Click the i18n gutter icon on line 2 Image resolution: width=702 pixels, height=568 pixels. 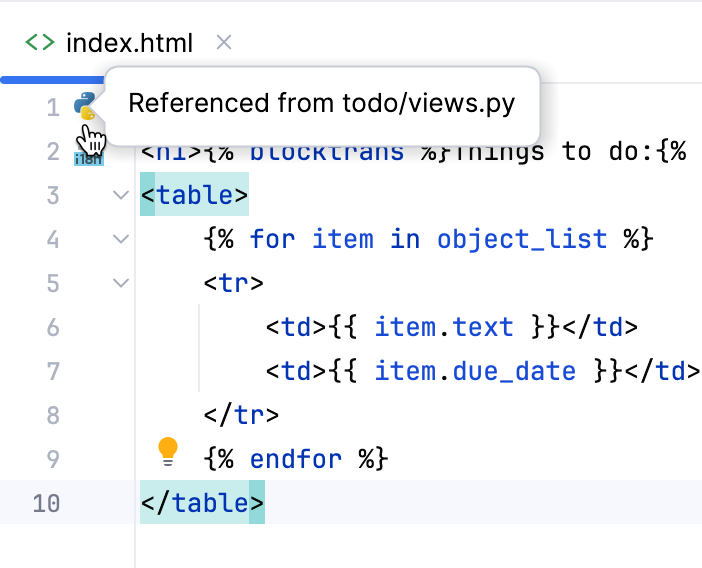[86, 155]
